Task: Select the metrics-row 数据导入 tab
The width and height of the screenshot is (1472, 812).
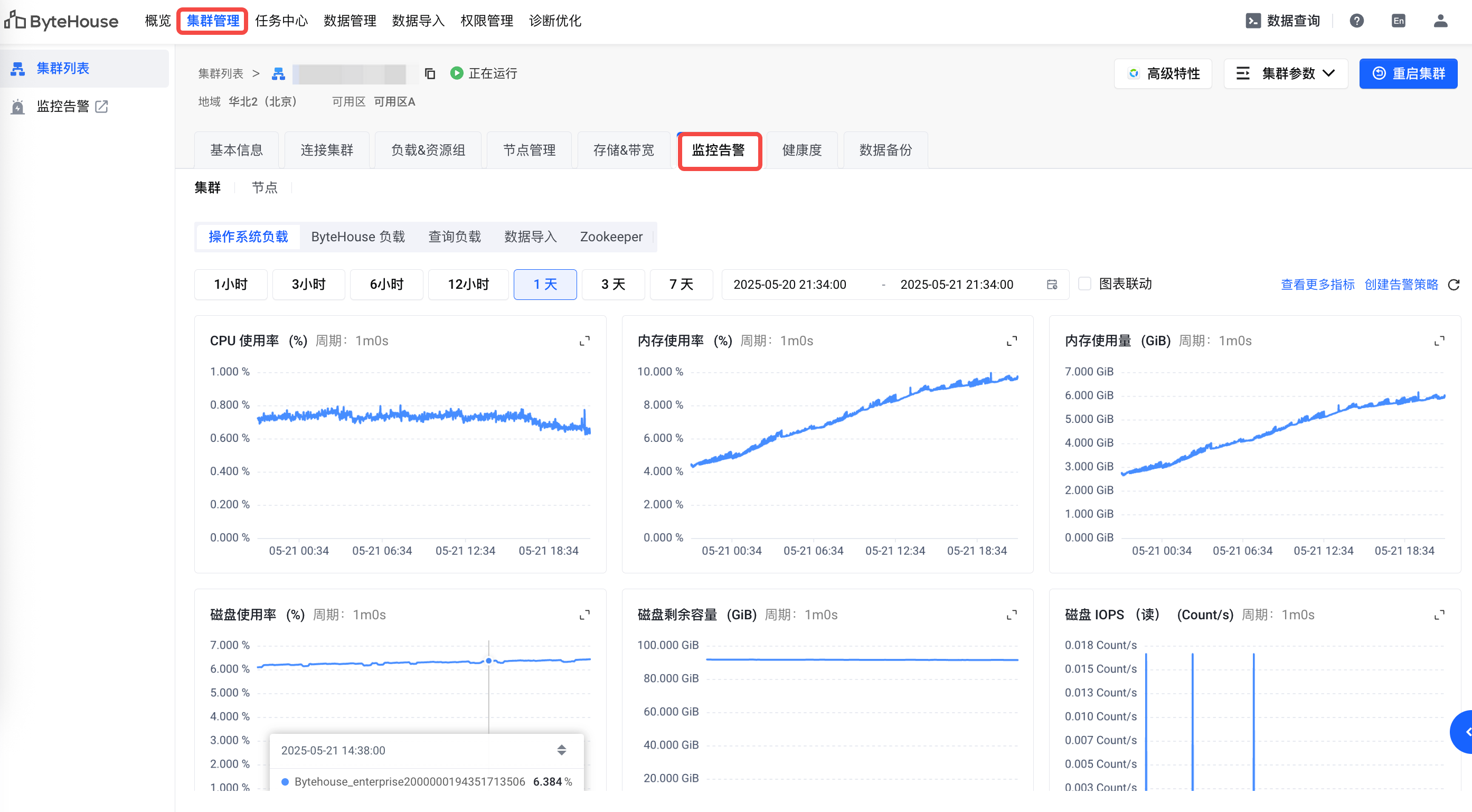Action: 530,237
